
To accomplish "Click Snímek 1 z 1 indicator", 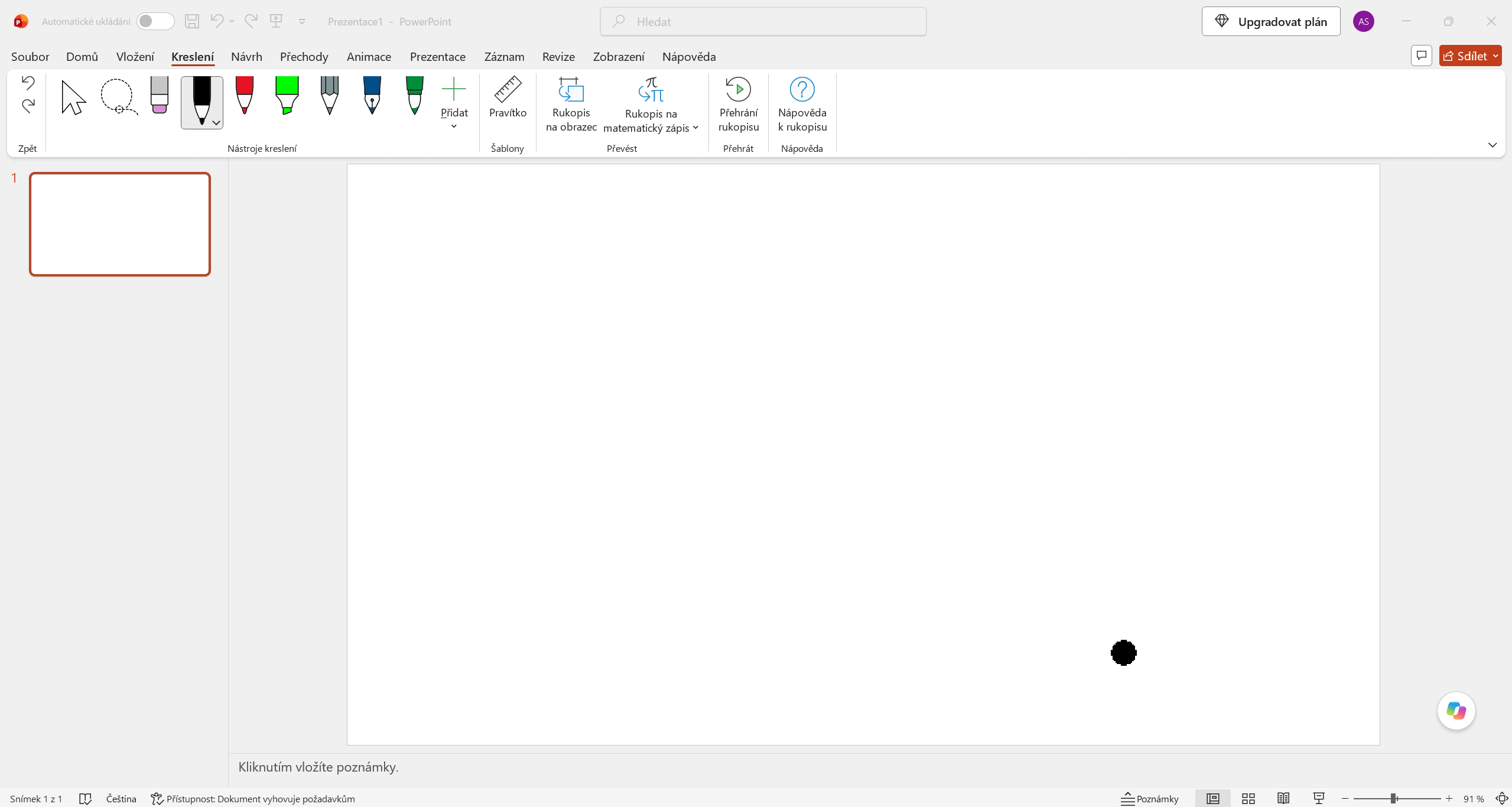I will [x=36, y=799].
